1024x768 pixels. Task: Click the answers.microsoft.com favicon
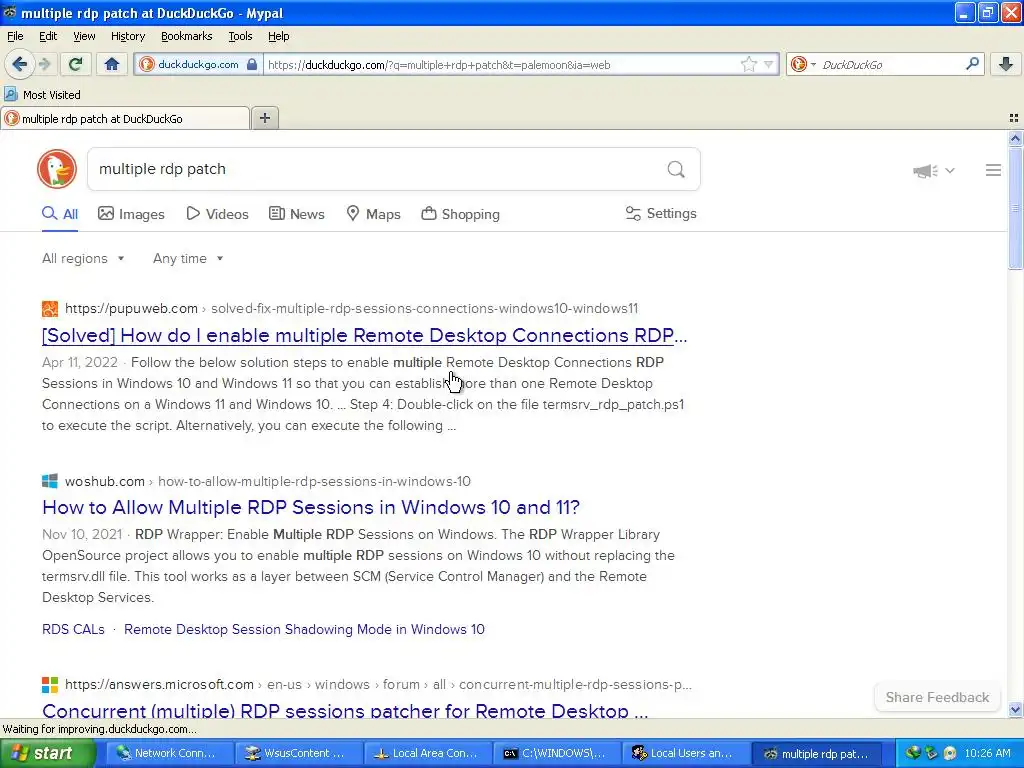pos(50,684)
